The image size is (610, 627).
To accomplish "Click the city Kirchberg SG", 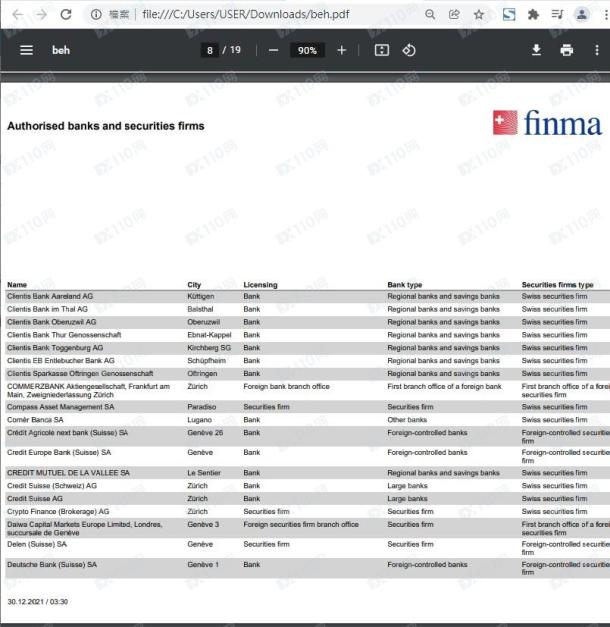I will tap(209, 348).
